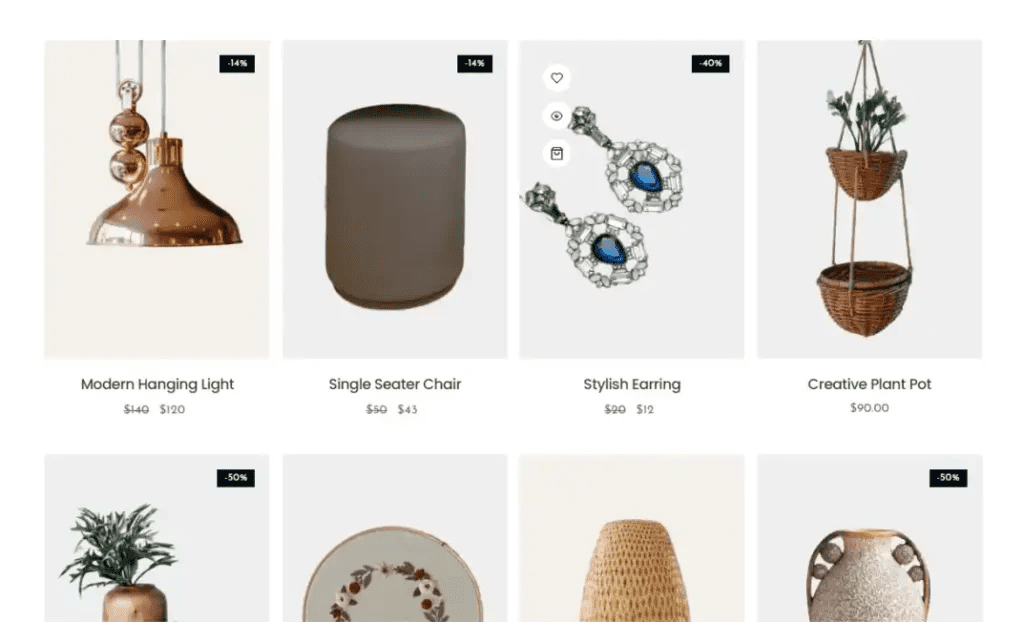This screenshot has width=1024, height=622.
Task: Open Single Seater Chair product title
Action: pos(395,384)
